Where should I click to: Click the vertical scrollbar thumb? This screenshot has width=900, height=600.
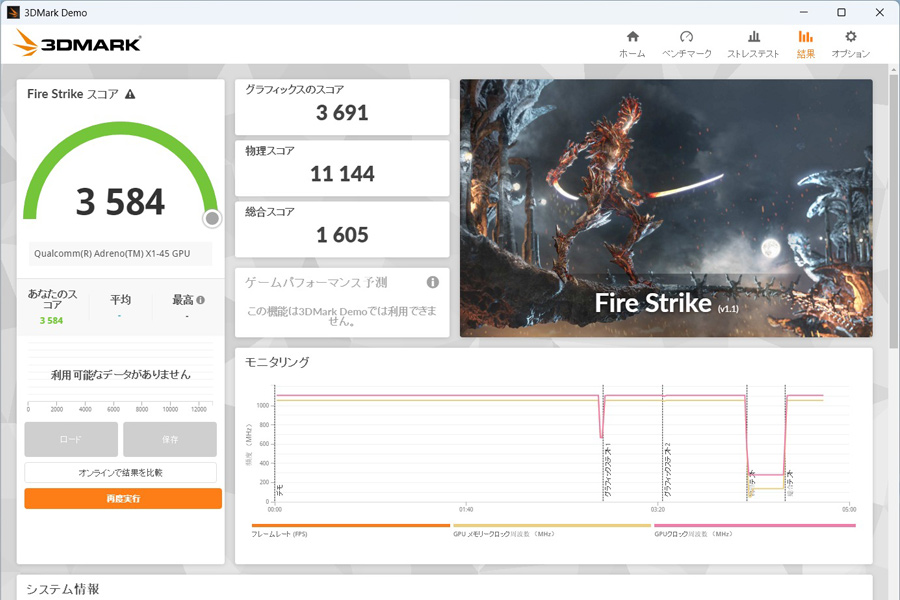(894, 211)
